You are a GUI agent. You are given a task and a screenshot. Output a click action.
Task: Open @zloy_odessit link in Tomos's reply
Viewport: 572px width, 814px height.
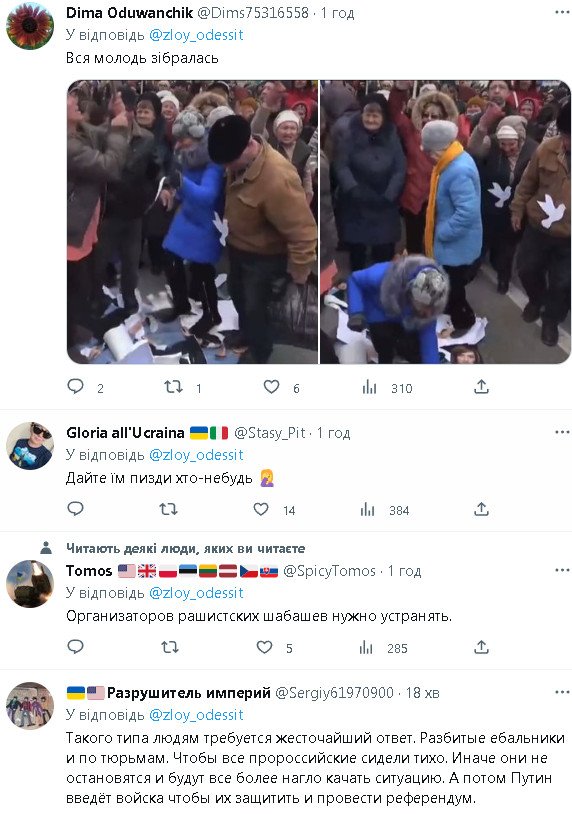pyautogui.click(x=196, y=593)
